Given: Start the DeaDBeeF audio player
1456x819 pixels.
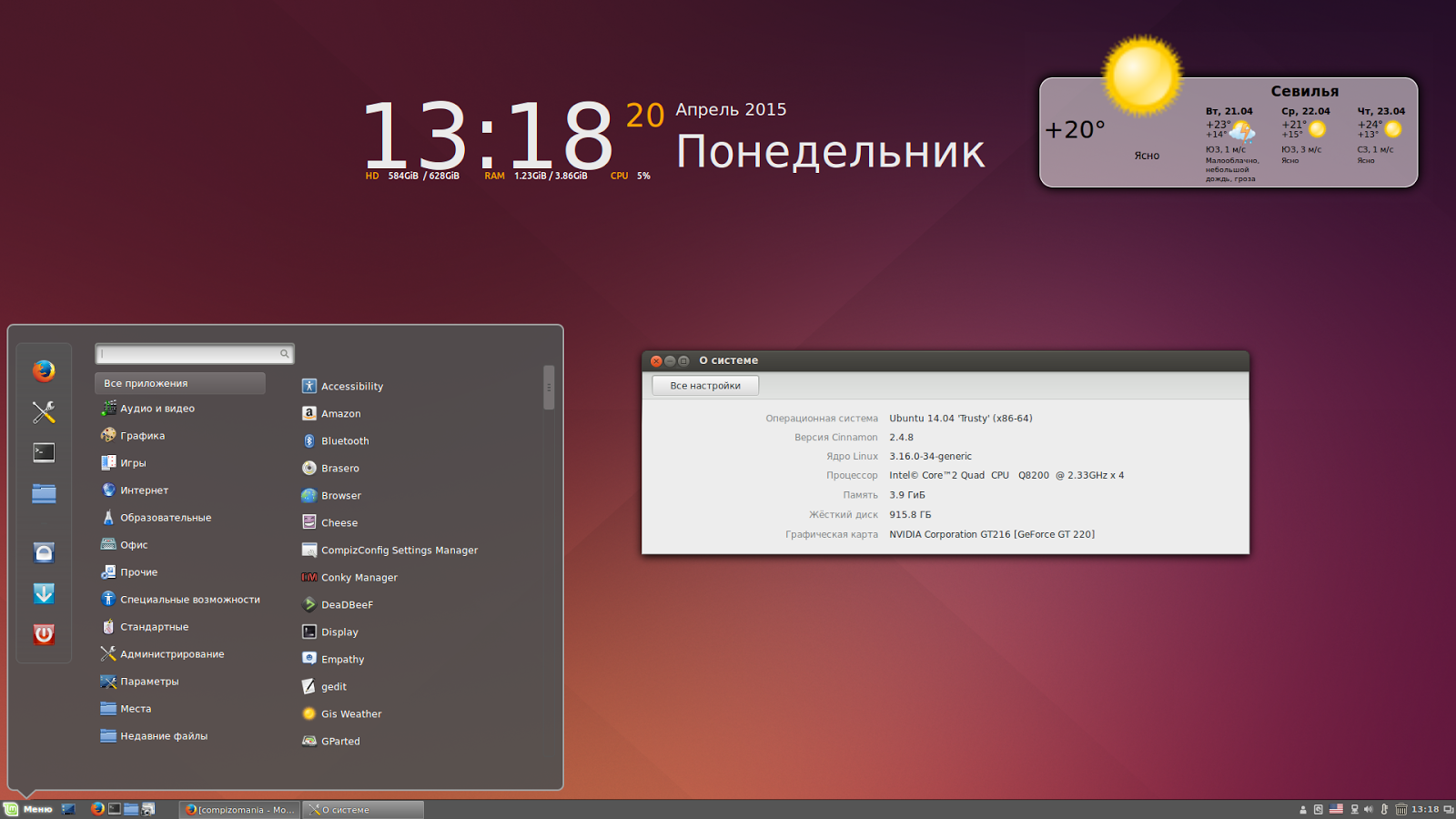Looking at the screenshot, I should [338, 605].
